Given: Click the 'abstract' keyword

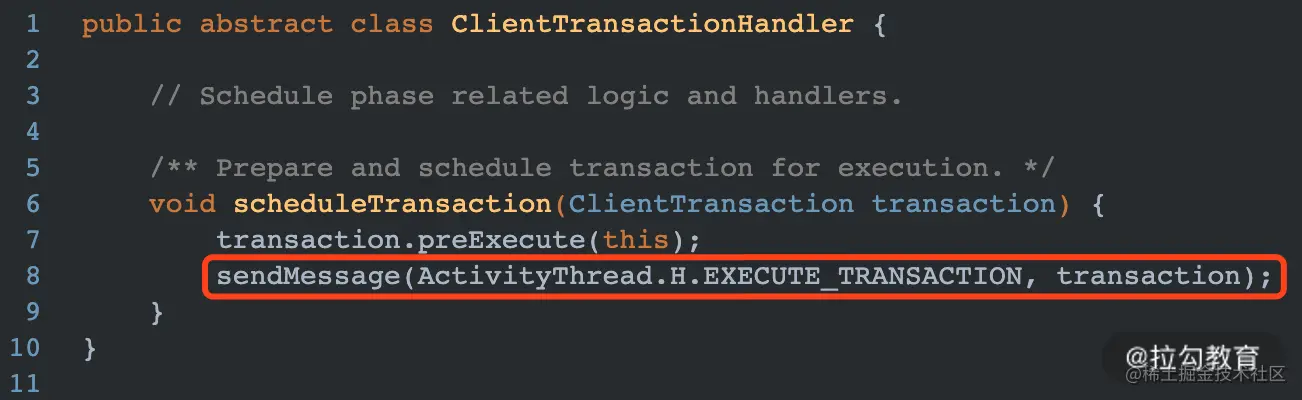Looking at the screenshot, I should [266, 24].
